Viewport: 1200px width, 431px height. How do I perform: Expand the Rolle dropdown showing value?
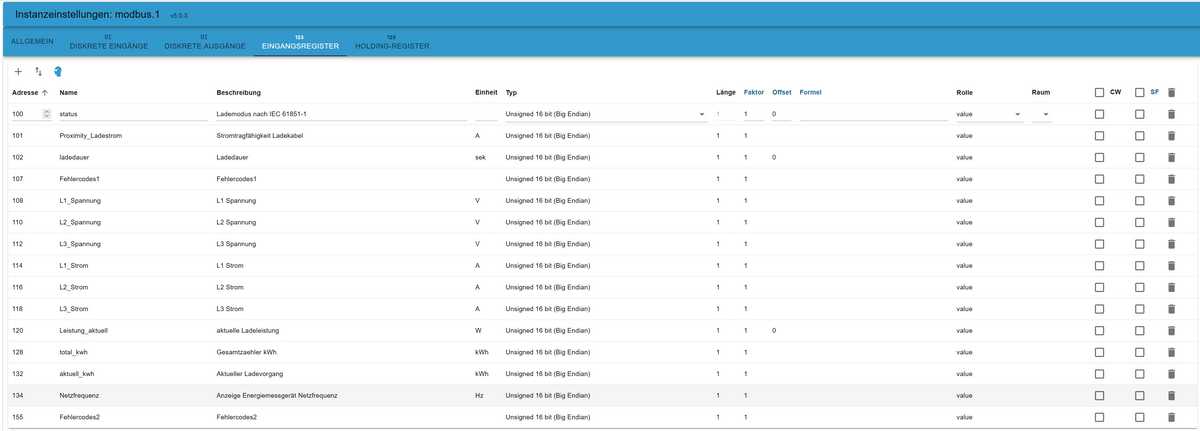pyautogui.click(x=988, y=114)
